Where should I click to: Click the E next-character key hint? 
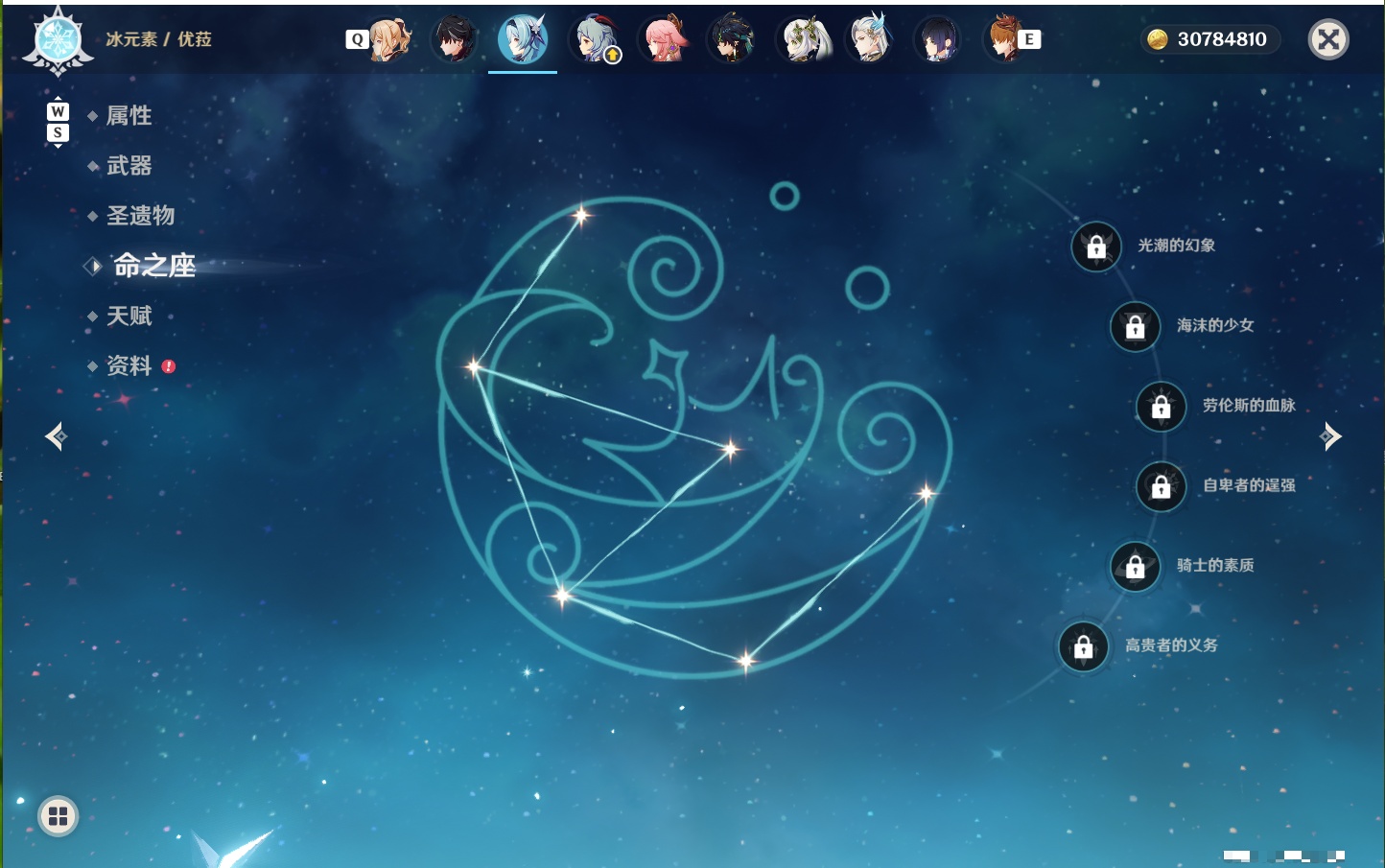point(1029,39)
